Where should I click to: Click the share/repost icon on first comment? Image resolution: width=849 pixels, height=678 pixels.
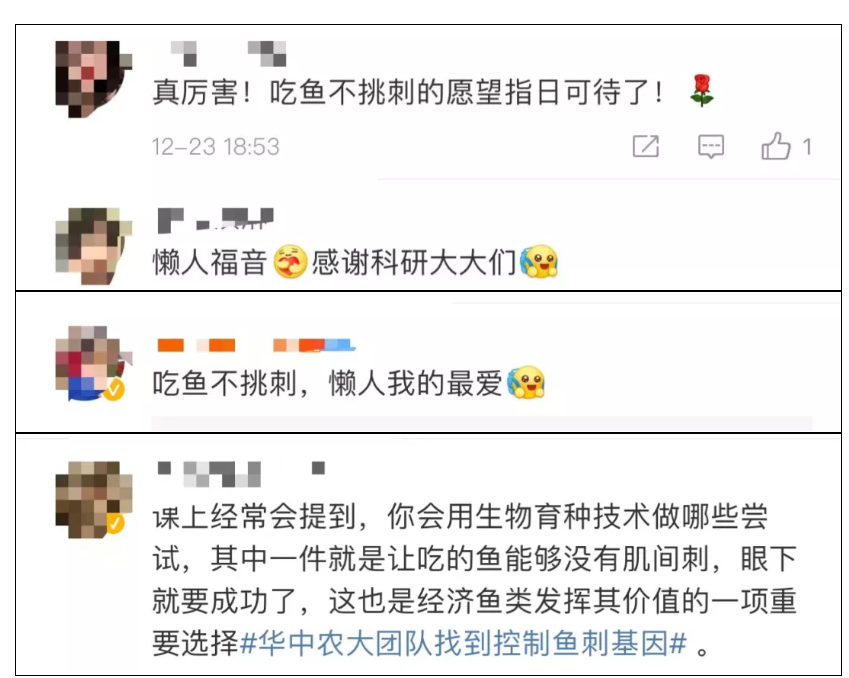coord(646,146)
